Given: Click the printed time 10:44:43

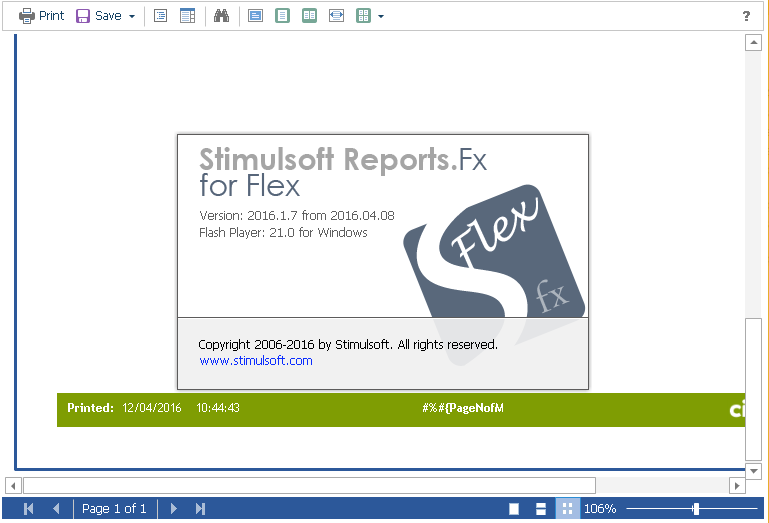Looking at the screenshot, I should coord(218,408).
